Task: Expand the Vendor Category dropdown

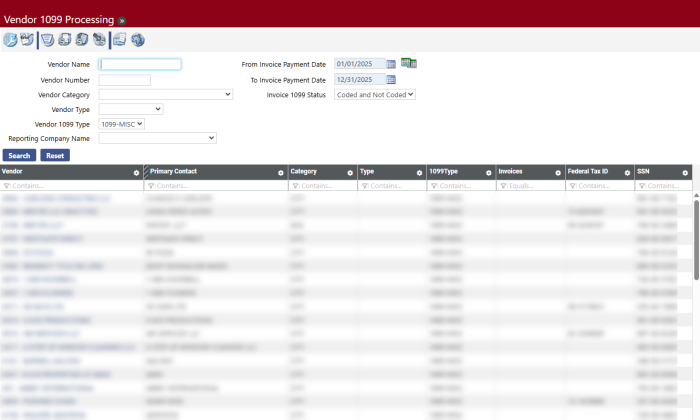Action: [x=165, y=94]
